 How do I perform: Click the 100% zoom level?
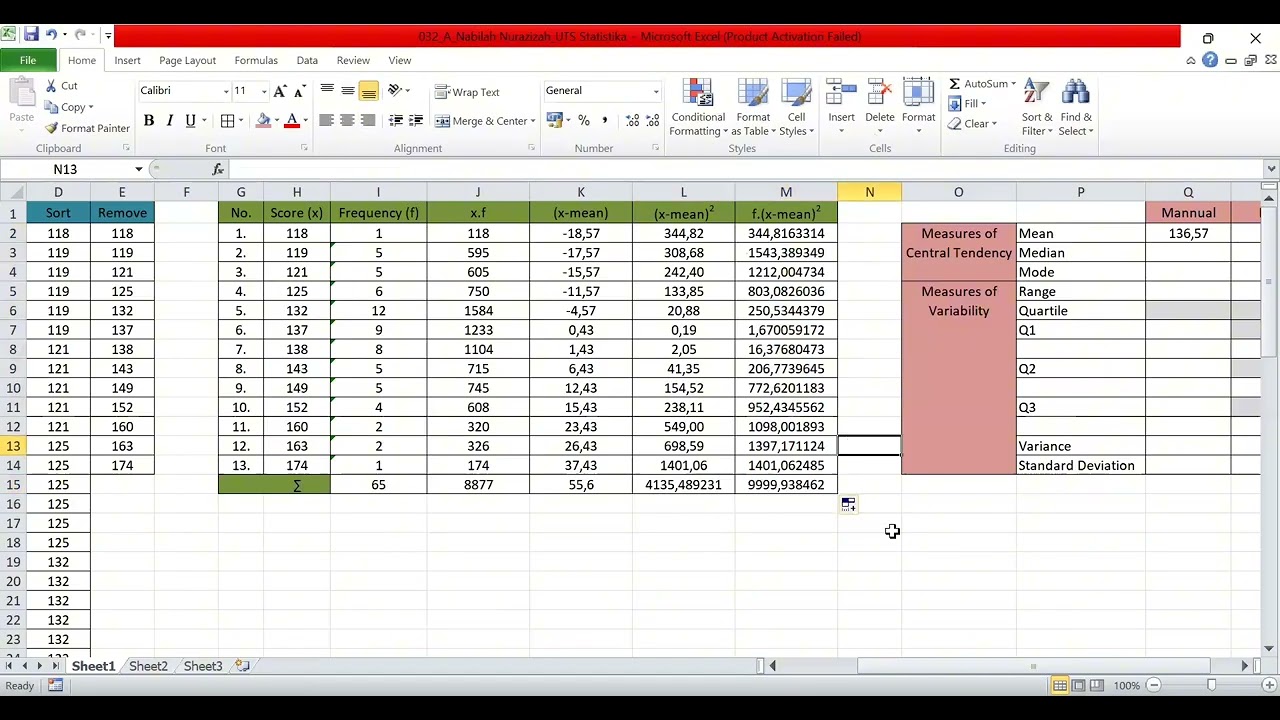[1126, 685]
